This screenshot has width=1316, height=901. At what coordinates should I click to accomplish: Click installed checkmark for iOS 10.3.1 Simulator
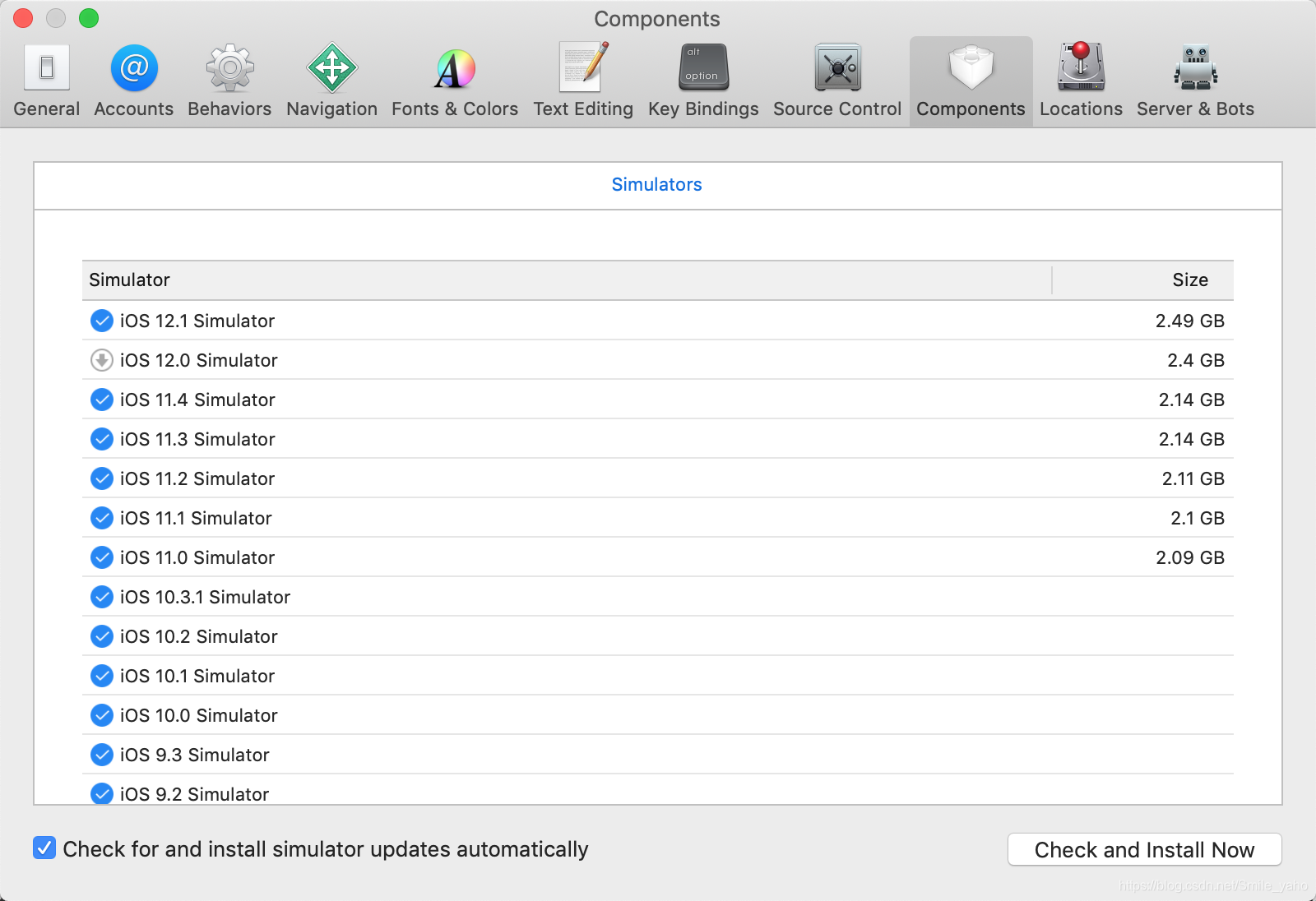[102, 597]
